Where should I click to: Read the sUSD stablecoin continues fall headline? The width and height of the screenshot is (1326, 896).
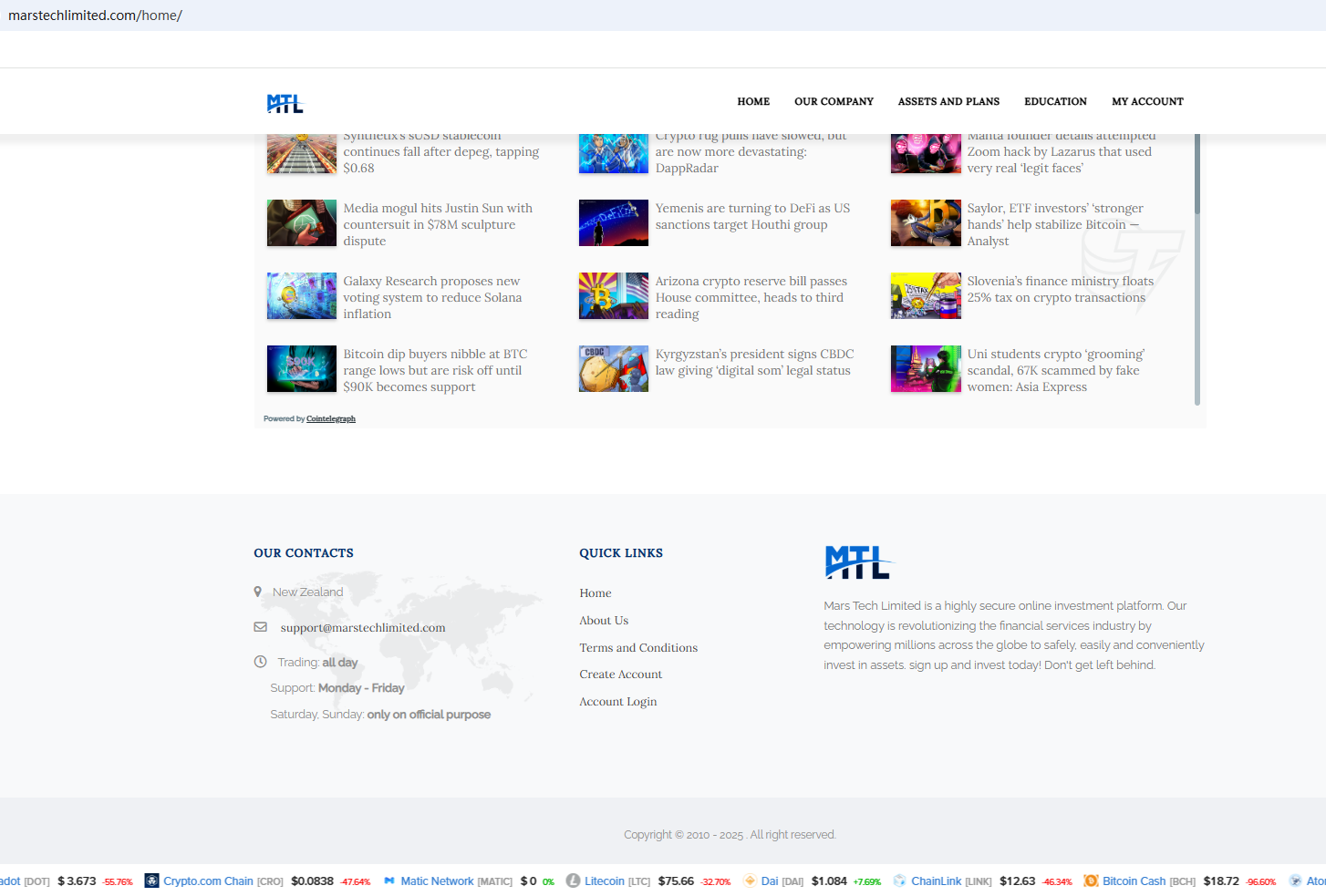(x=440, y=155)
